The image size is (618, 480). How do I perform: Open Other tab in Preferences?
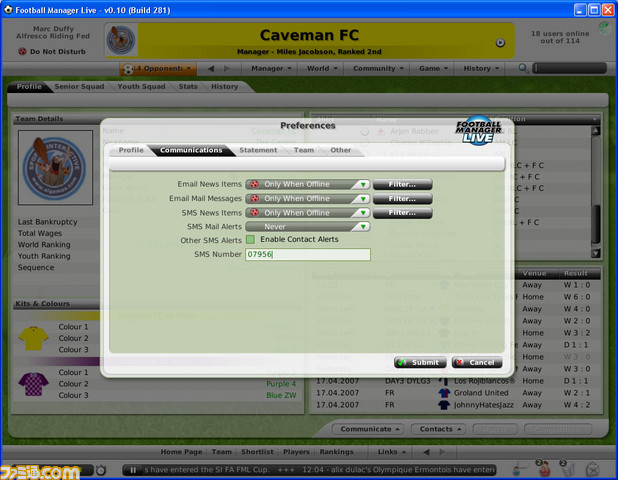pyautogui.click(x=341, y=150)
